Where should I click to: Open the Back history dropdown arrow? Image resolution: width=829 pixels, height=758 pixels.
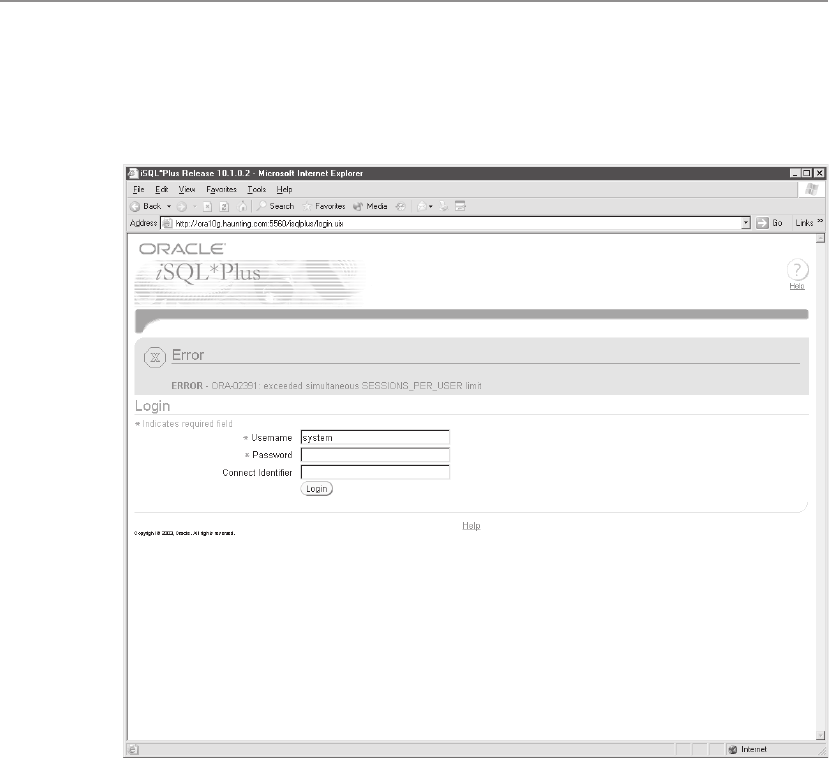click(x=169, y=207)
